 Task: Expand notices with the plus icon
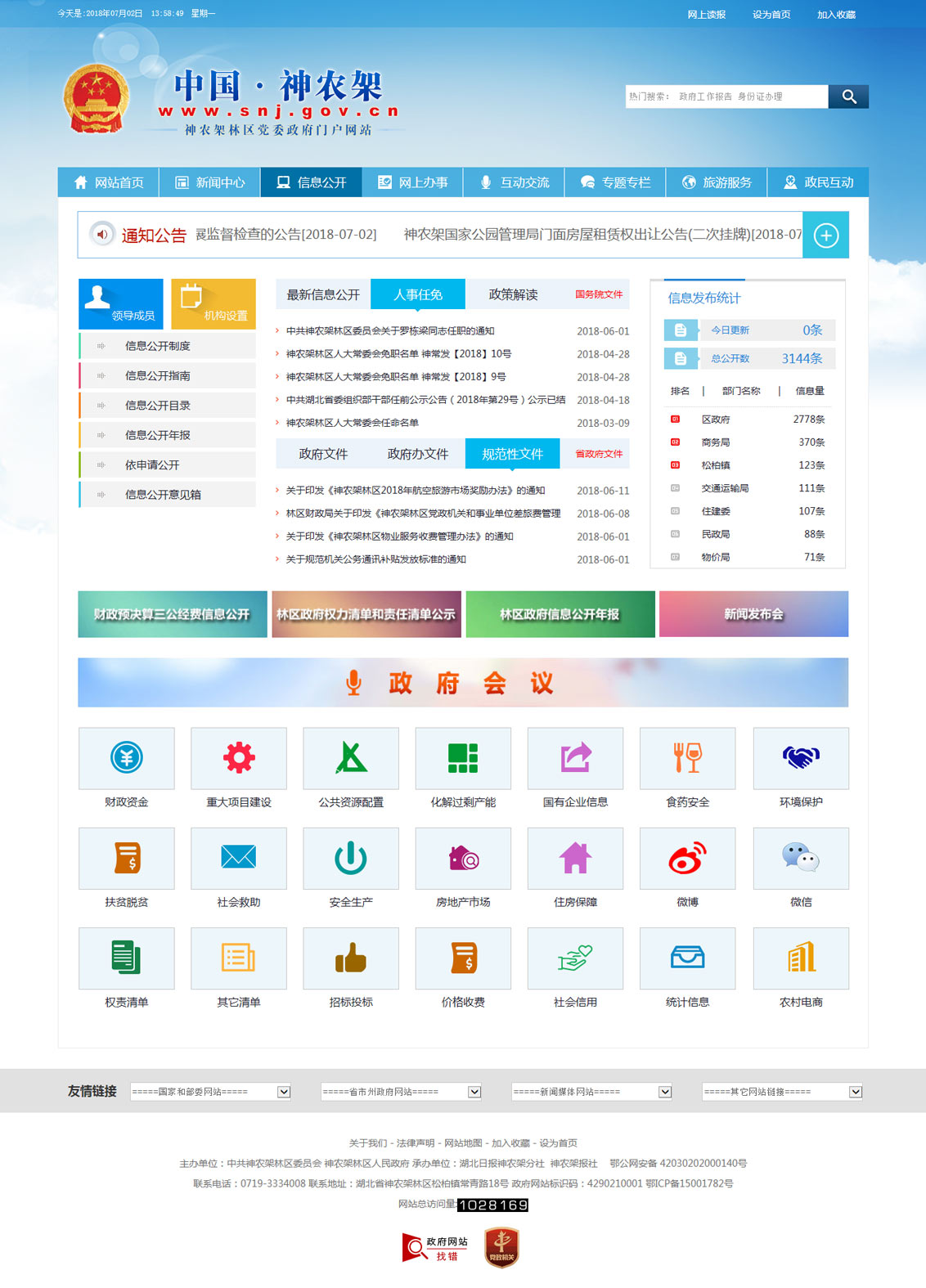(x=825, y=236)
